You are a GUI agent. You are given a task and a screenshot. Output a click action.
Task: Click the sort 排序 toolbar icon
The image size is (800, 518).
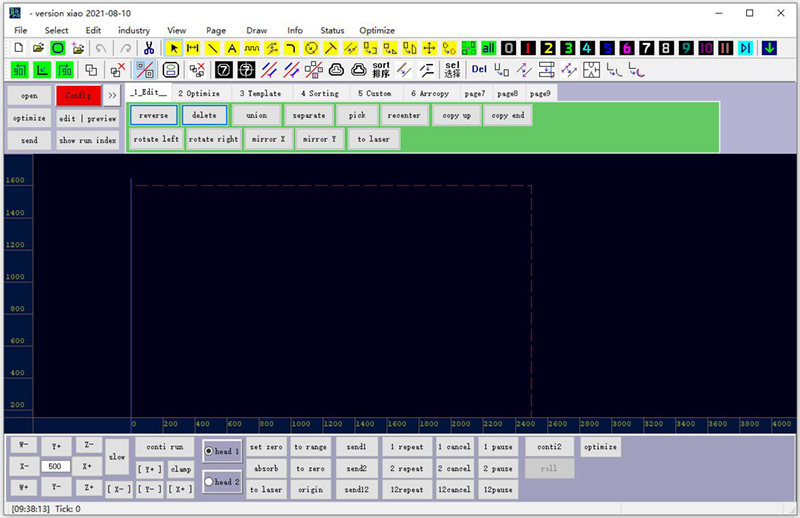coord(381,69)
